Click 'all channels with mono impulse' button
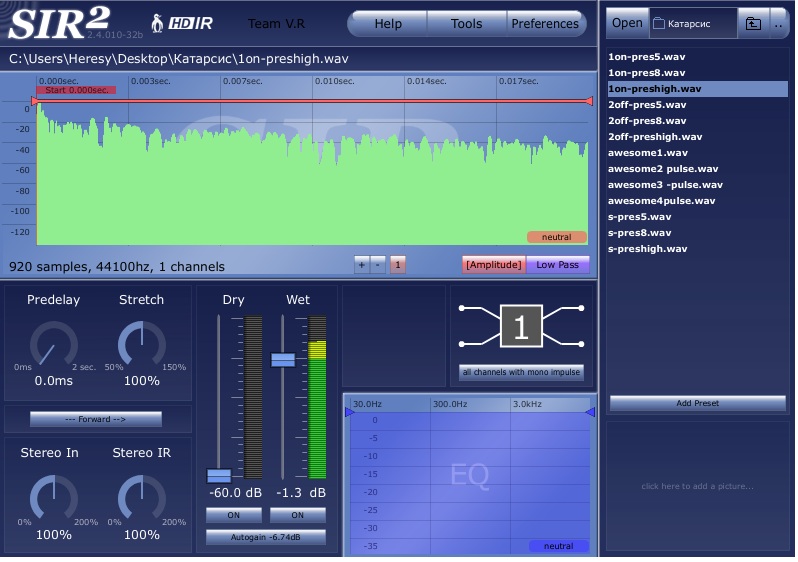Viewport: 798px width, 562px height. click(x=521, y=372)
